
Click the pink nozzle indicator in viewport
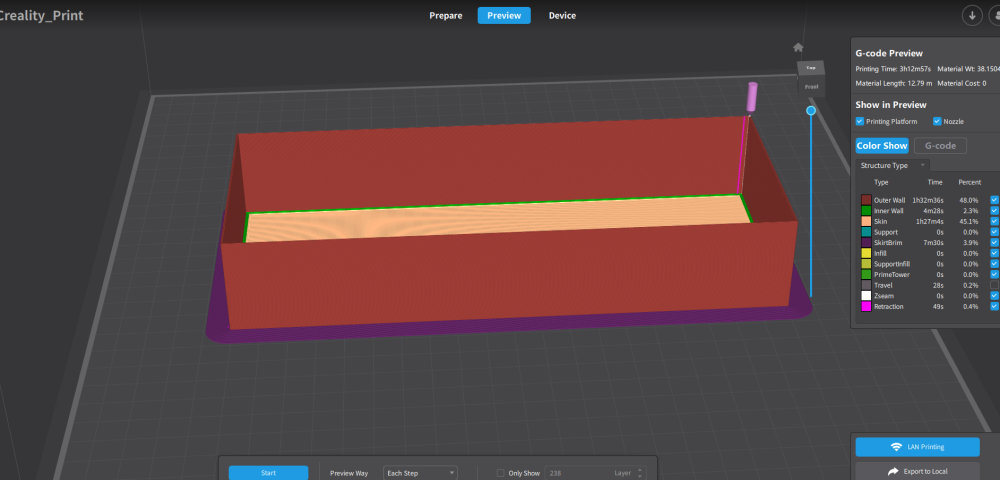(x=752, y=98)
